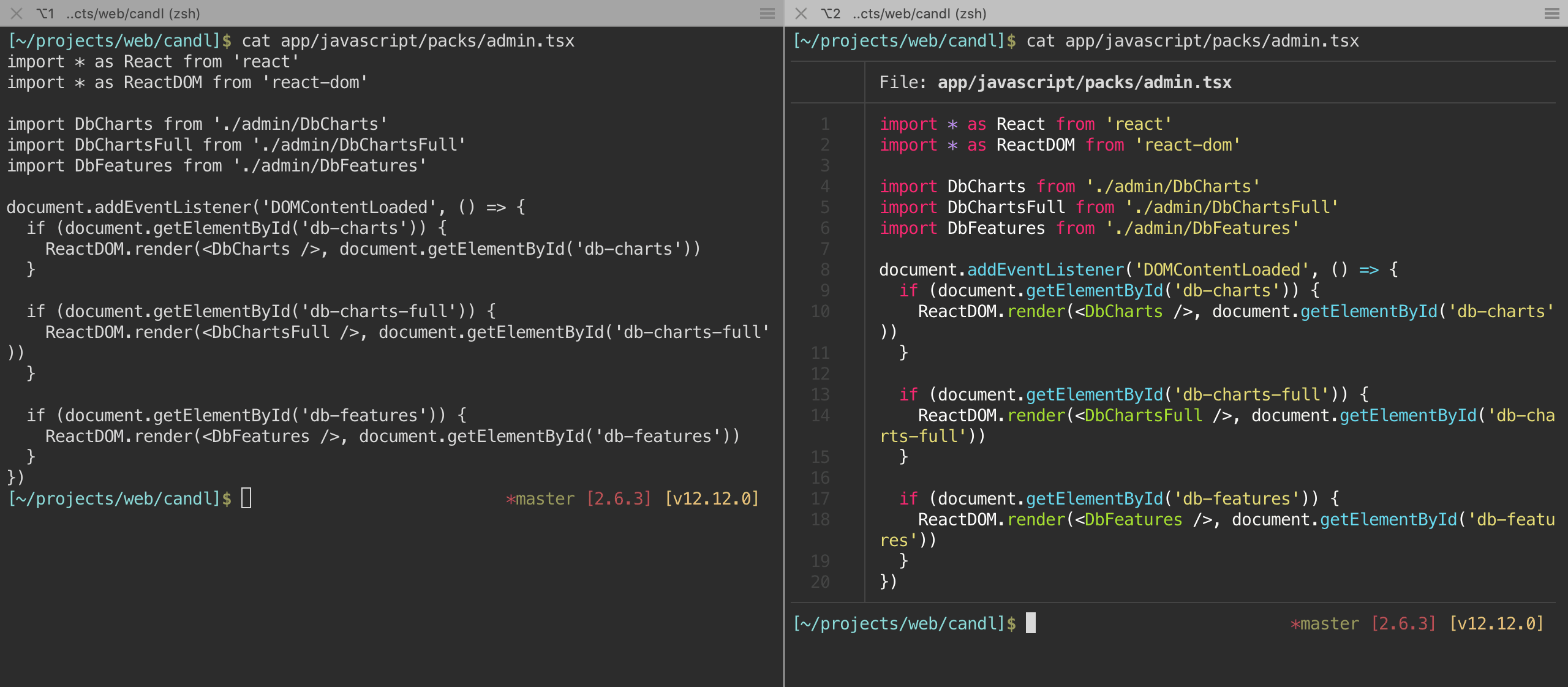The image size is (1568, 687).
Task: Click 'addEventListener' in highlighted right pane code
Action: (x=1045, y=269)
